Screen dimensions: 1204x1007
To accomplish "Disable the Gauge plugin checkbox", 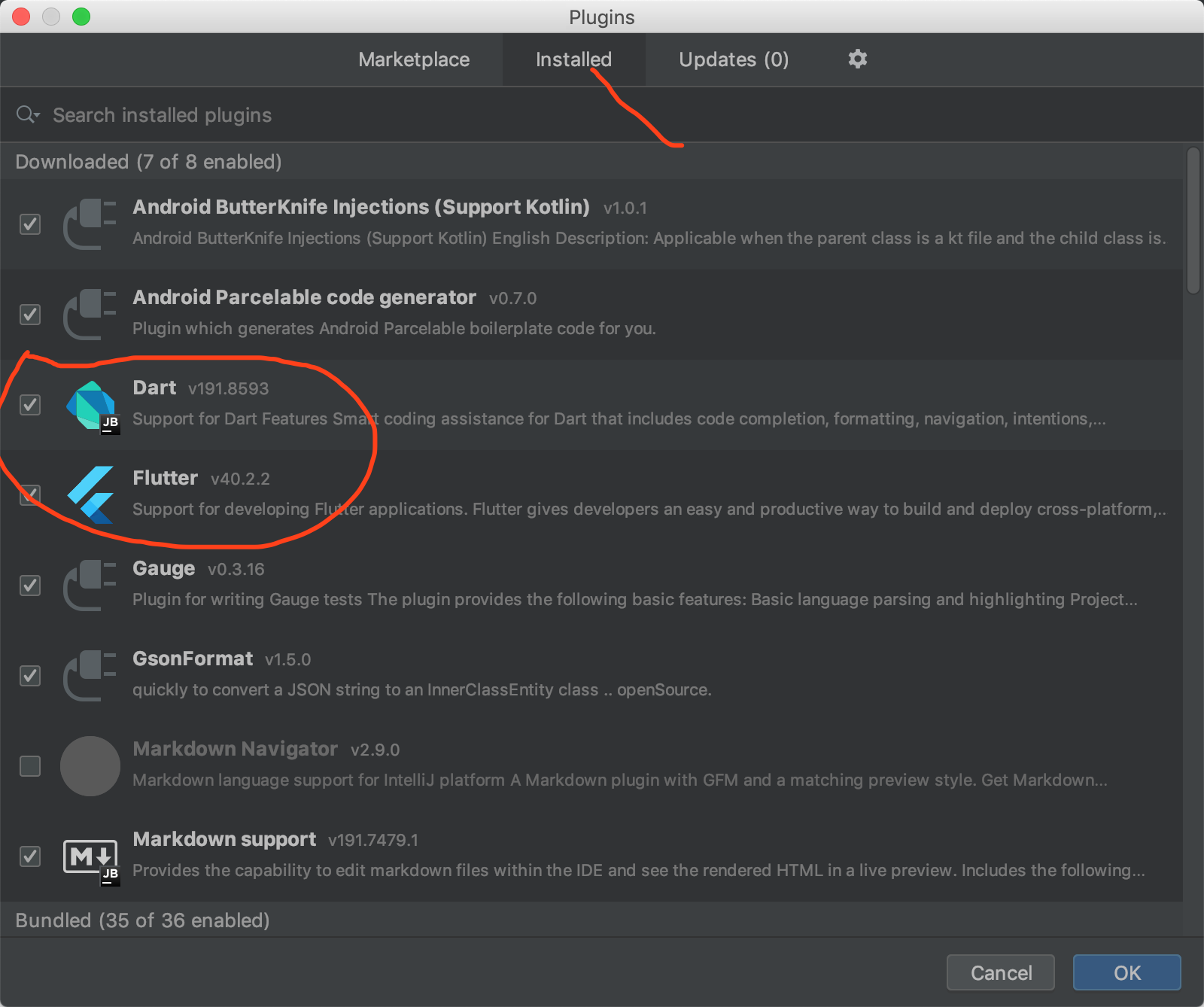I will tap(30, 586).
